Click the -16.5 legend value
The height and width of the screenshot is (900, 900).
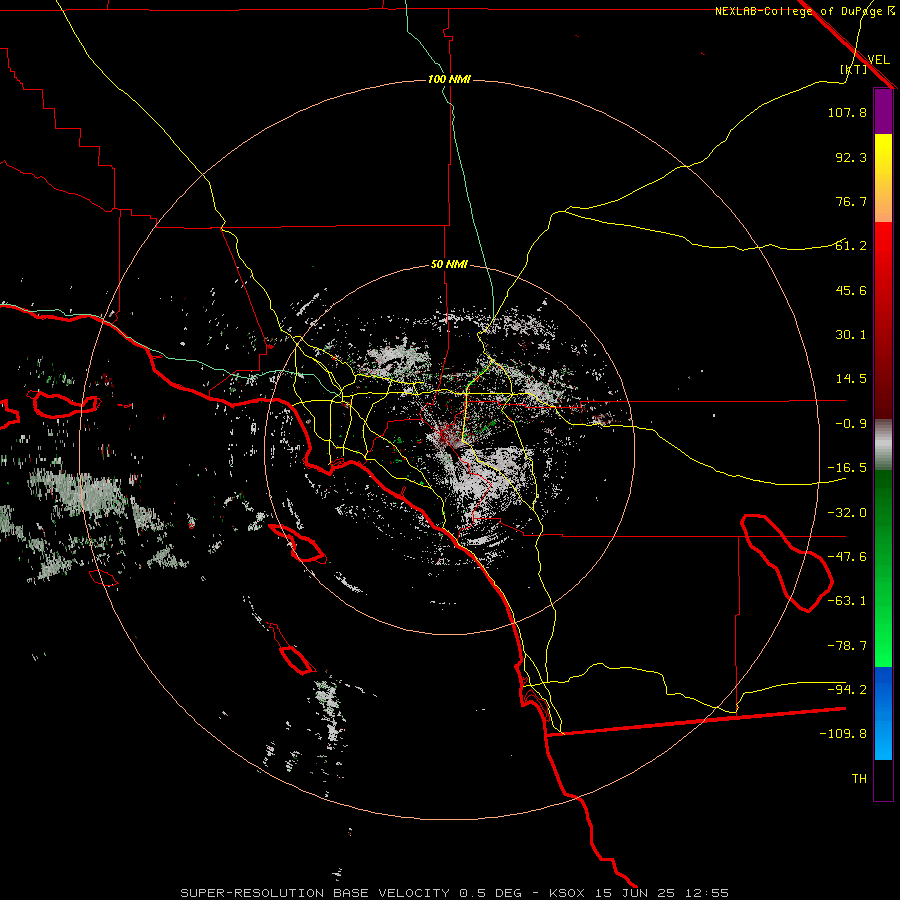pos(847,468)
